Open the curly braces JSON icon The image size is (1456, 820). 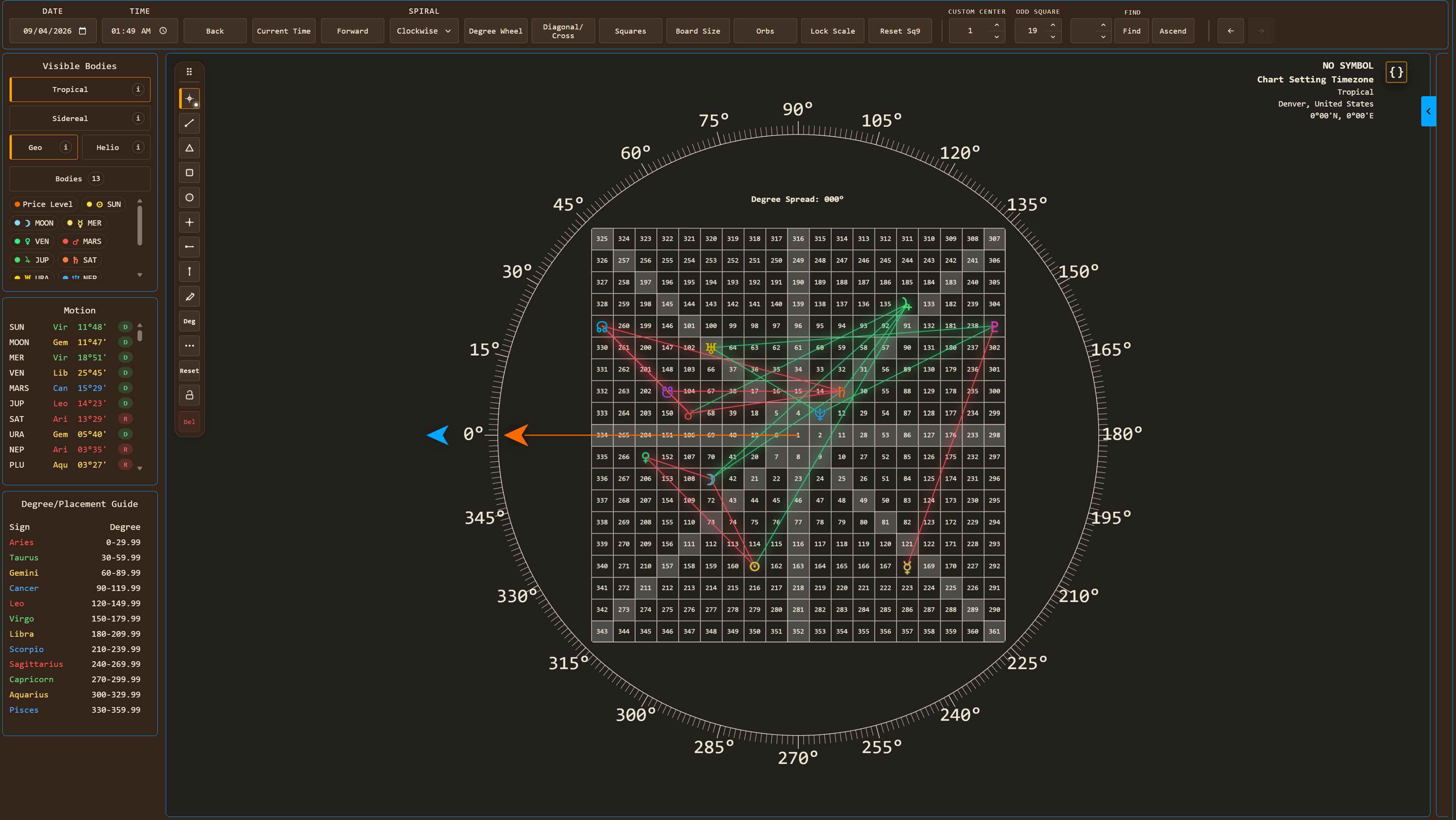pos(1396,72)
